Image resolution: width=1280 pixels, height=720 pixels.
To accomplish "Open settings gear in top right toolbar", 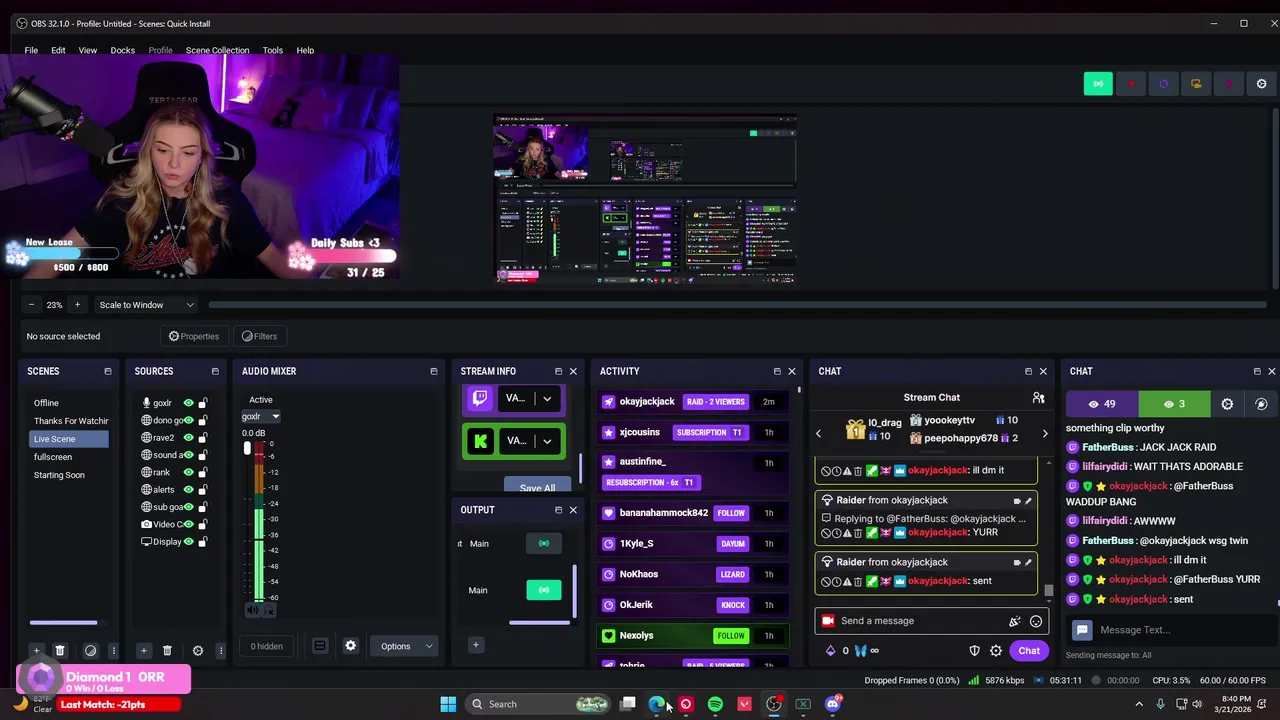I will coord(1261,84).
